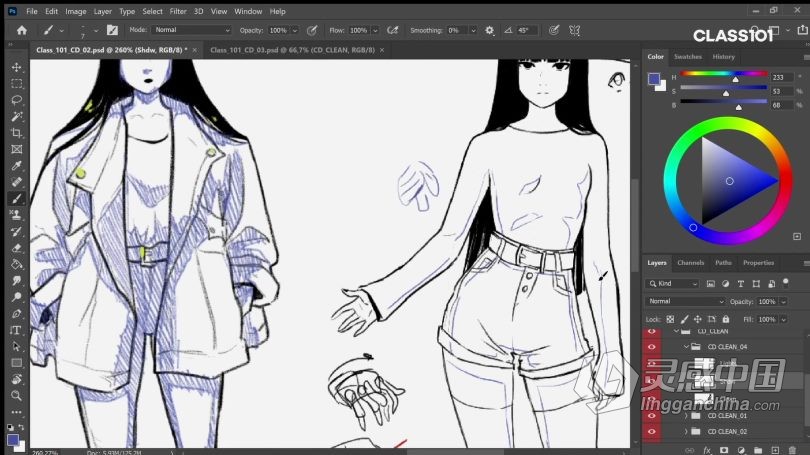Select the Type tool

17,331
